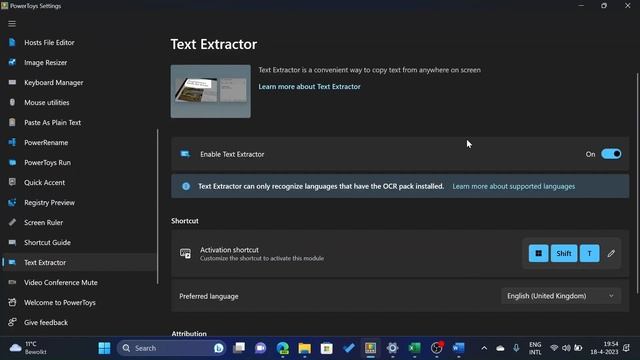The height and width of the screenshot is (360, 640).
Task: Open Mouse utilities page
Action: click(x=47, y=102)
